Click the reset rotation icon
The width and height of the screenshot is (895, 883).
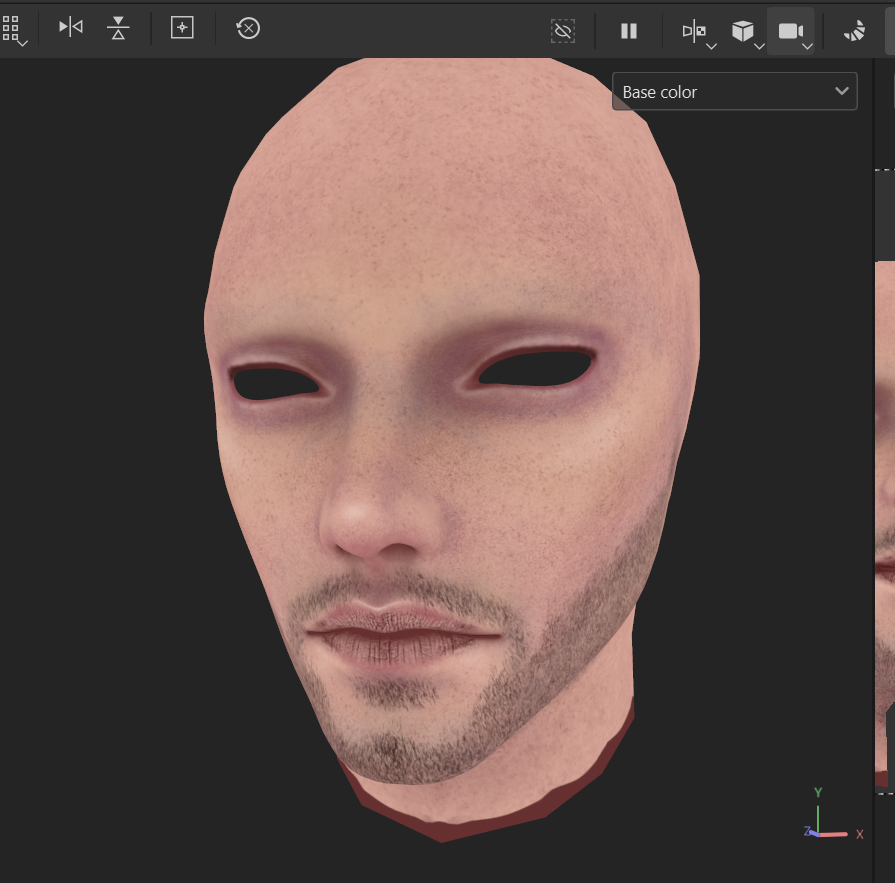[246, 29]
